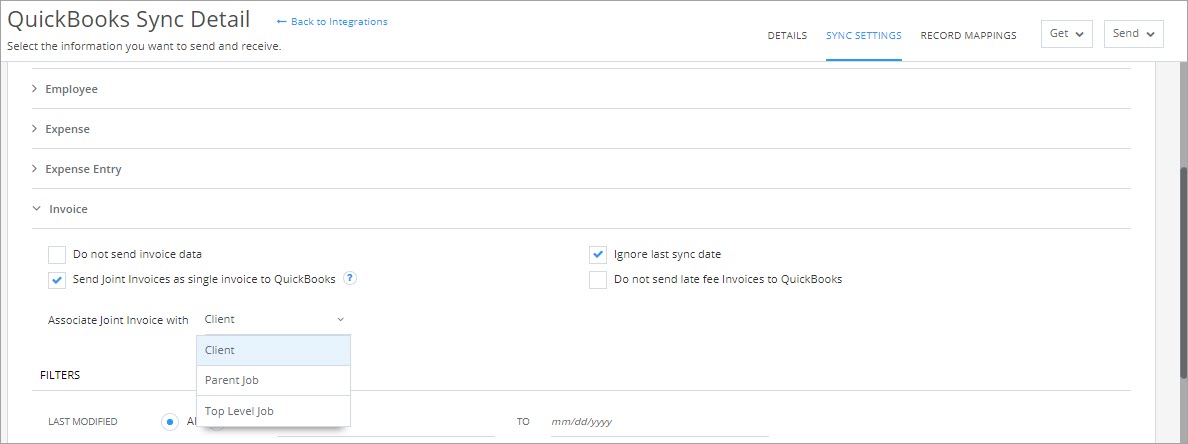Open the Get dropdown button

tap(1067, 34)
